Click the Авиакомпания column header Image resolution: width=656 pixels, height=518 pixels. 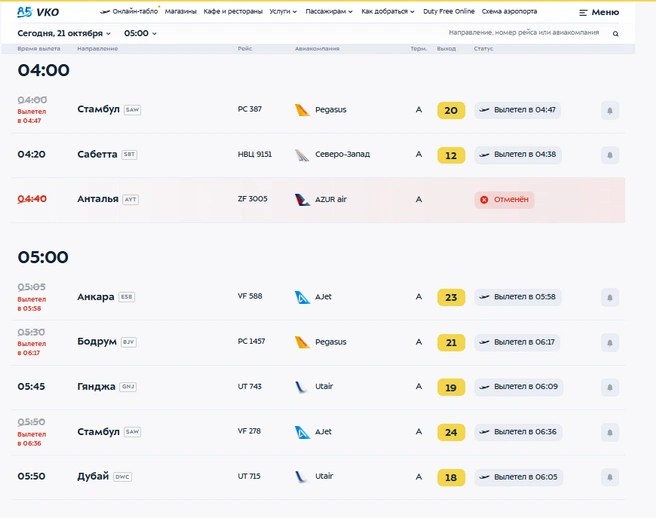pos(317,49)
